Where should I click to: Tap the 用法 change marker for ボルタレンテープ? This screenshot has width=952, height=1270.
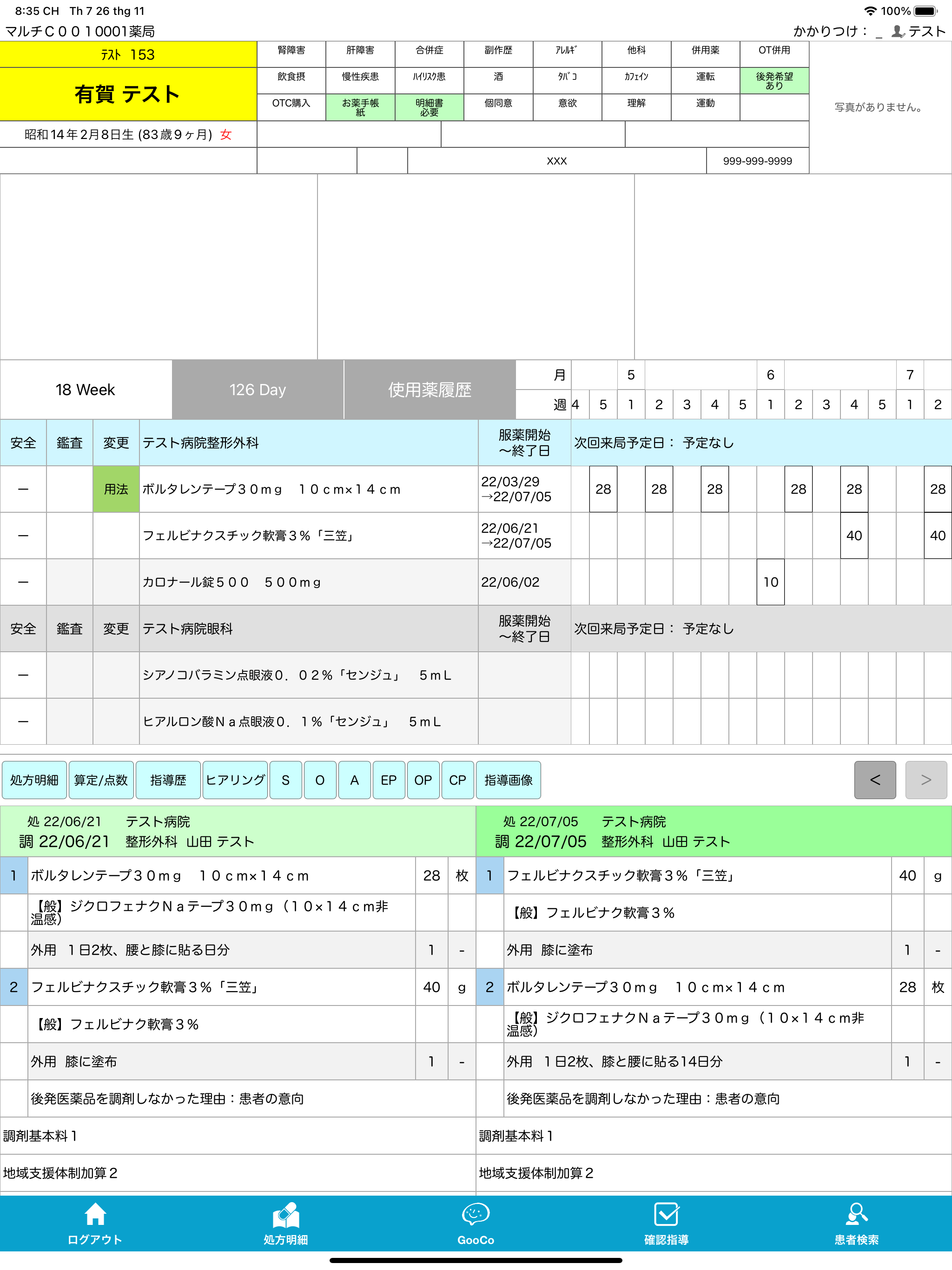(x=116, y=489)
